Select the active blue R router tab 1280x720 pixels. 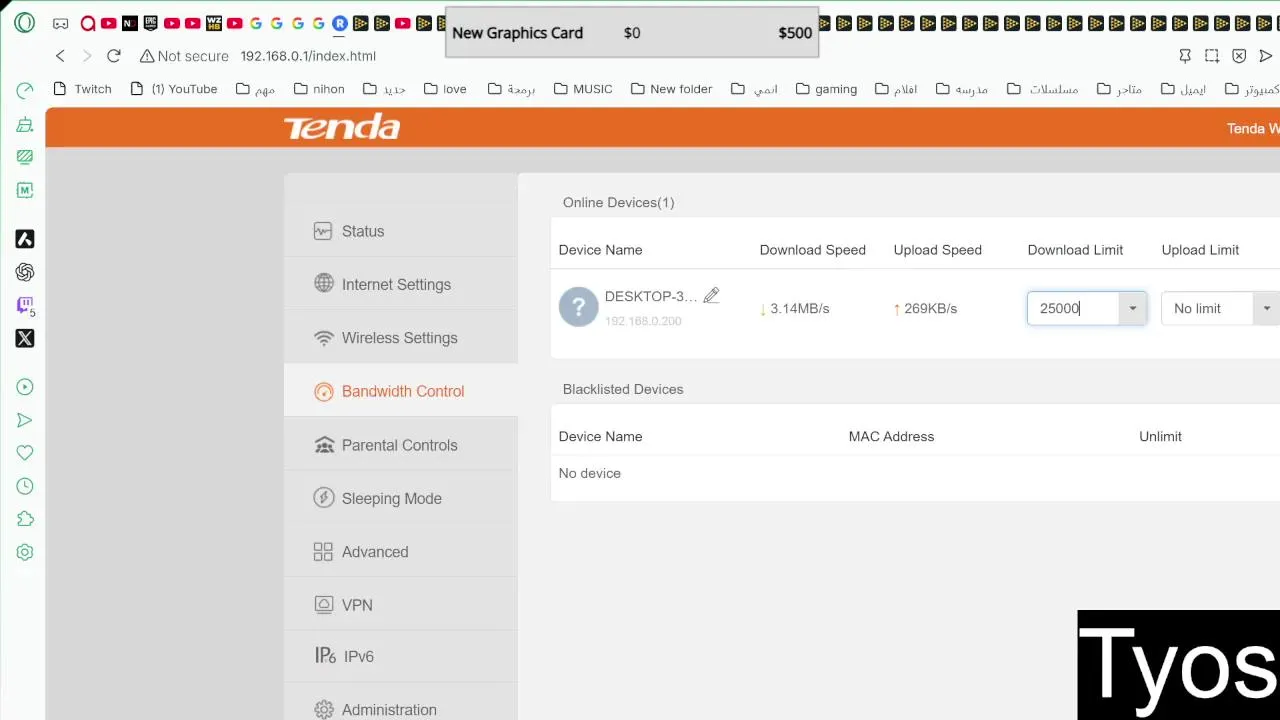tap(340, 23)
